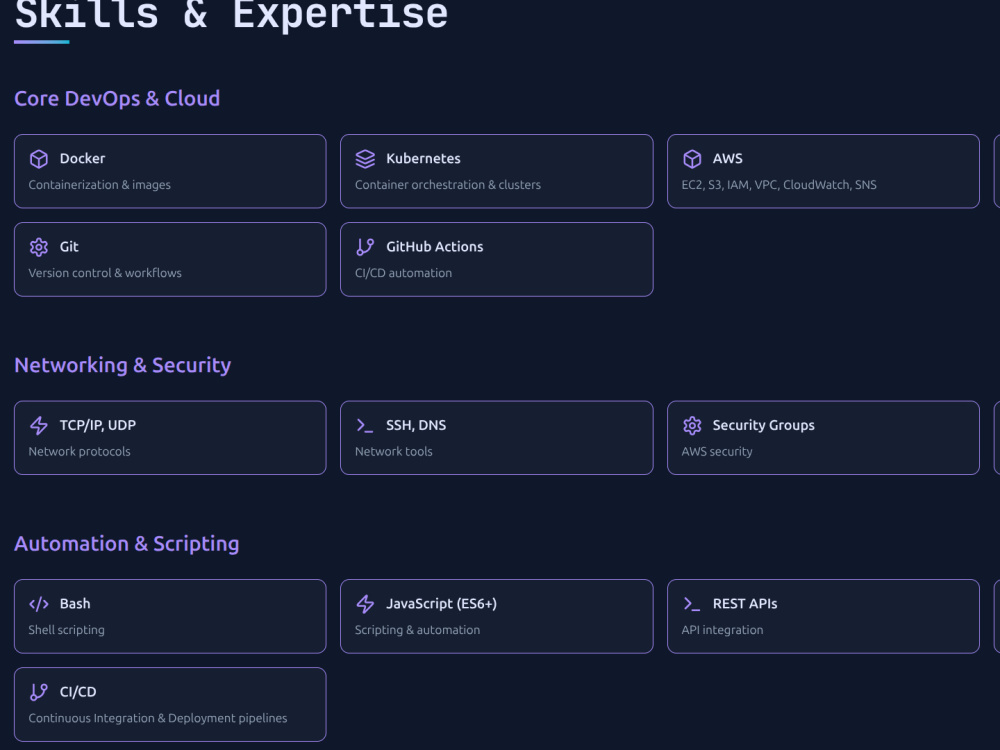Click the SSH, DNS terminal icon
Image resolution: width=1000 pixels, height=750 pixels.
(365, 425)
